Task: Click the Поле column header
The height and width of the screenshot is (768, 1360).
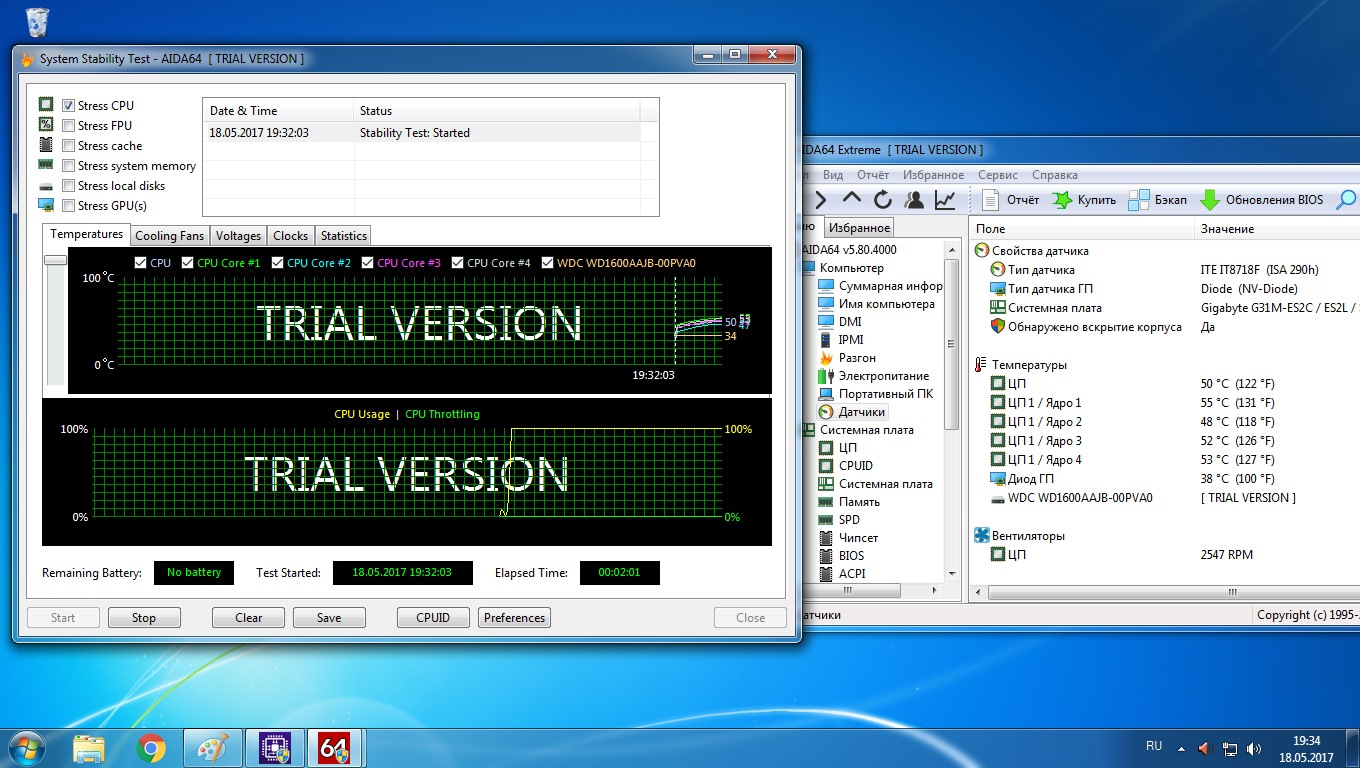Action: tap(1081, 229)
